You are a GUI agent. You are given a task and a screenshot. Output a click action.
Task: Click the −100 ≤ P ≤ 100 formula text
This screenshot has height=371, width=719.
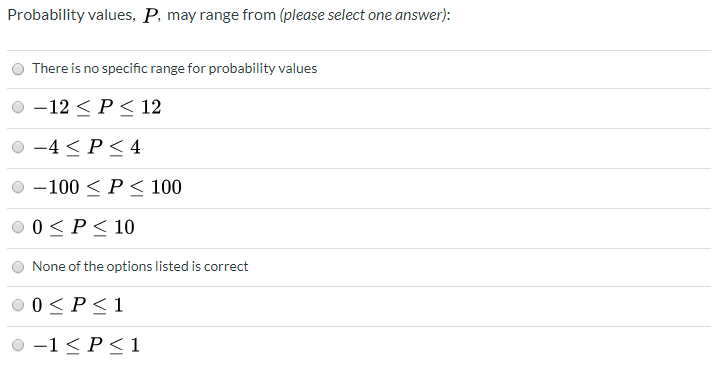pos(107,188)
